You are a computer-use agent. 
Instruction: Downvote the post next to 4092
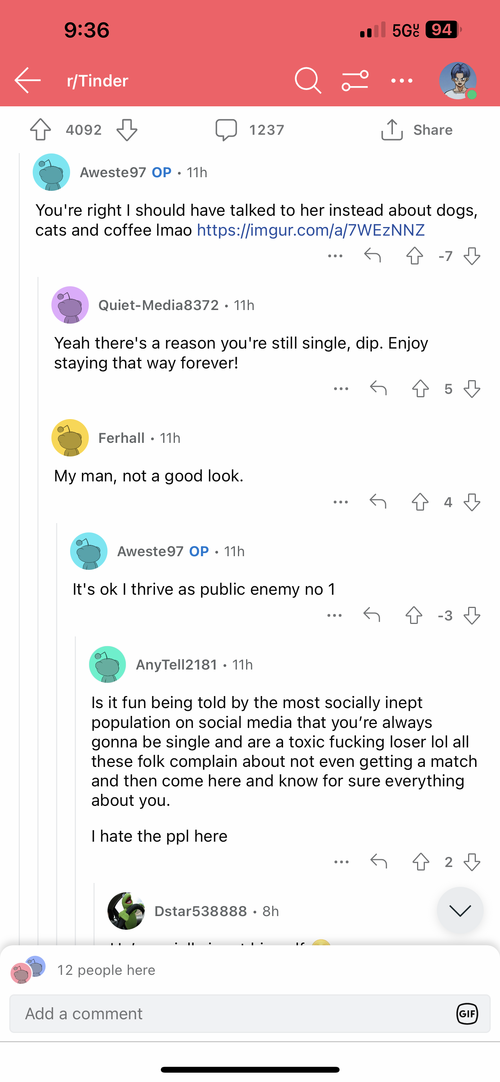(126, 130)
